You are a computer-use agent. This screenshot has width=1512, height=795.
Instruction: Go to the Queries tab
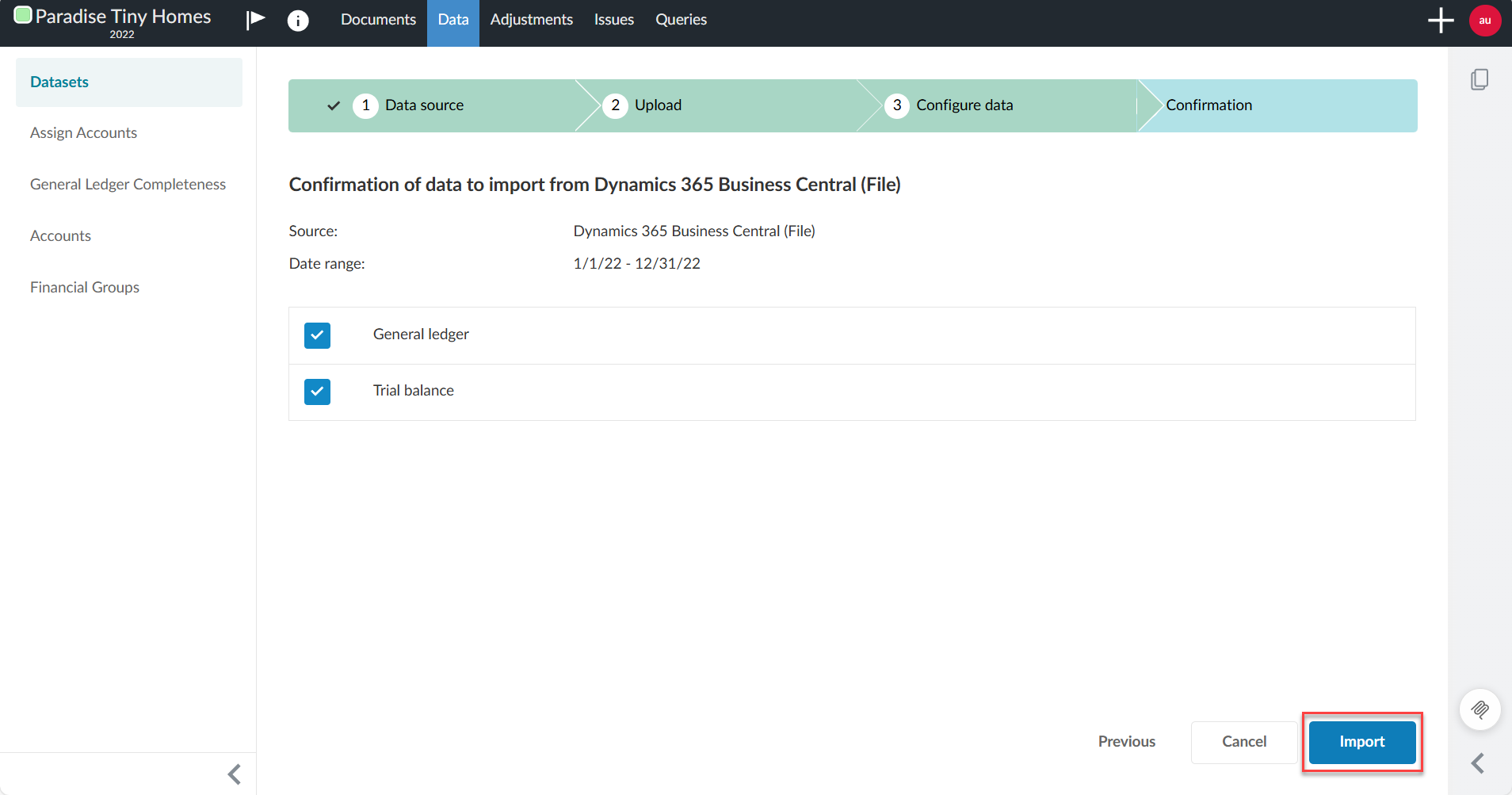pos(681,20)
